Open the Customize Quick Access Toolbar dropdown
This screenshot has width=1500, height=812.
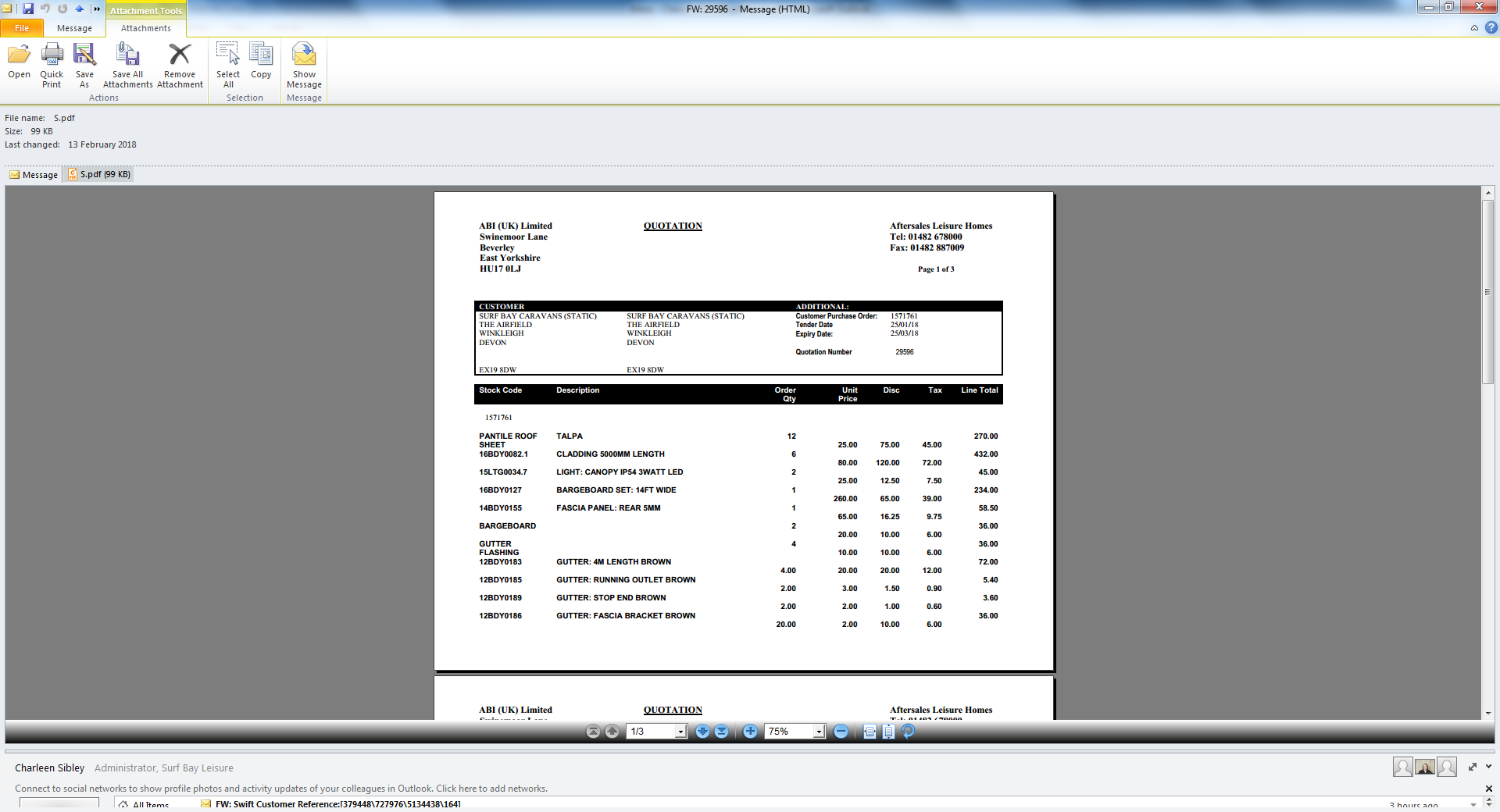coord(97,9)
